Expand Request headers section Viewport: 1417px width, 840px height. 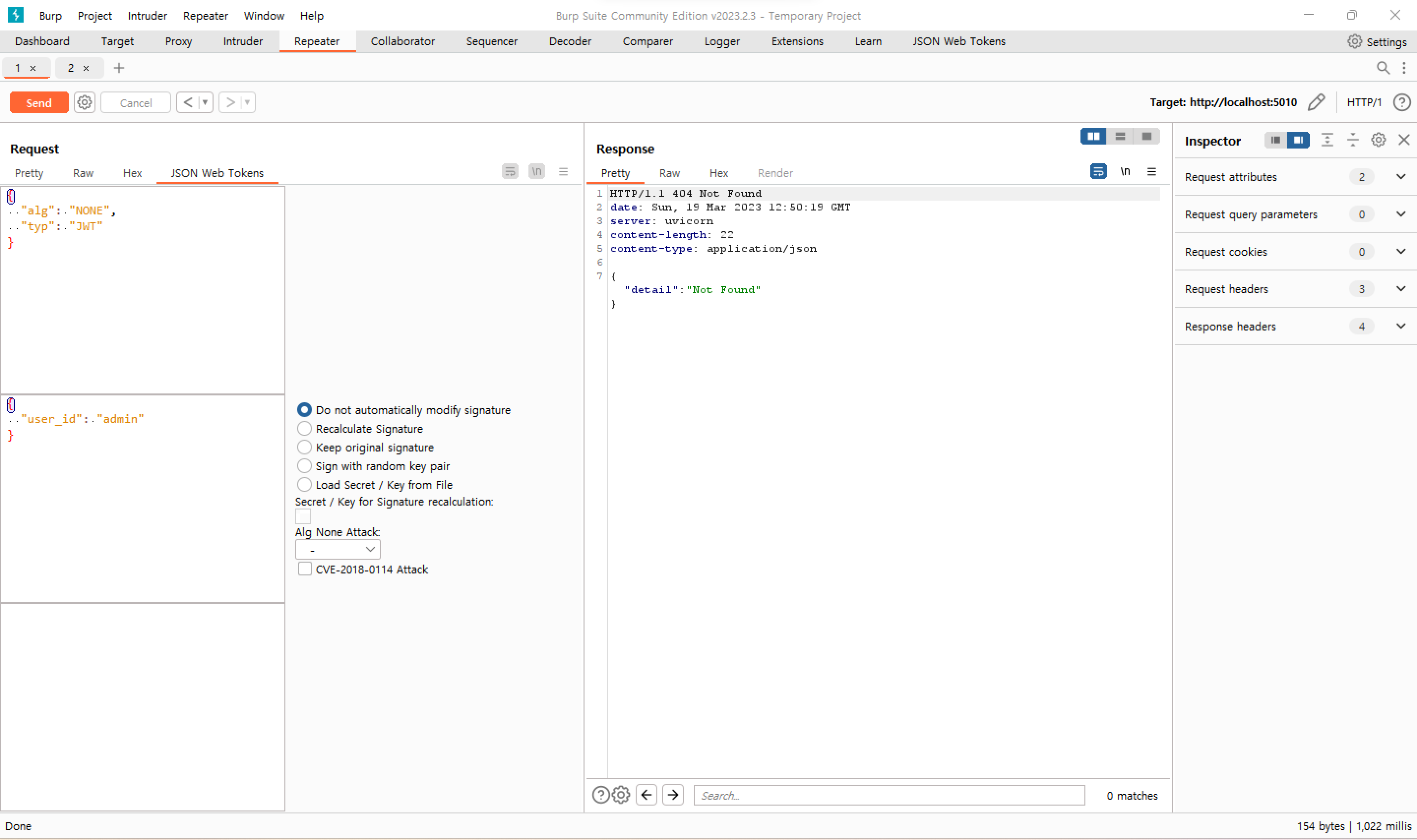(1401, 289)
